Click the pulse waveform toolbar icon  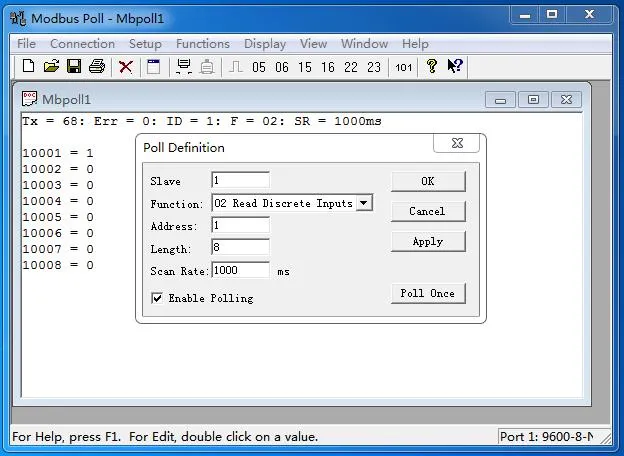click(x=236, y=67)
